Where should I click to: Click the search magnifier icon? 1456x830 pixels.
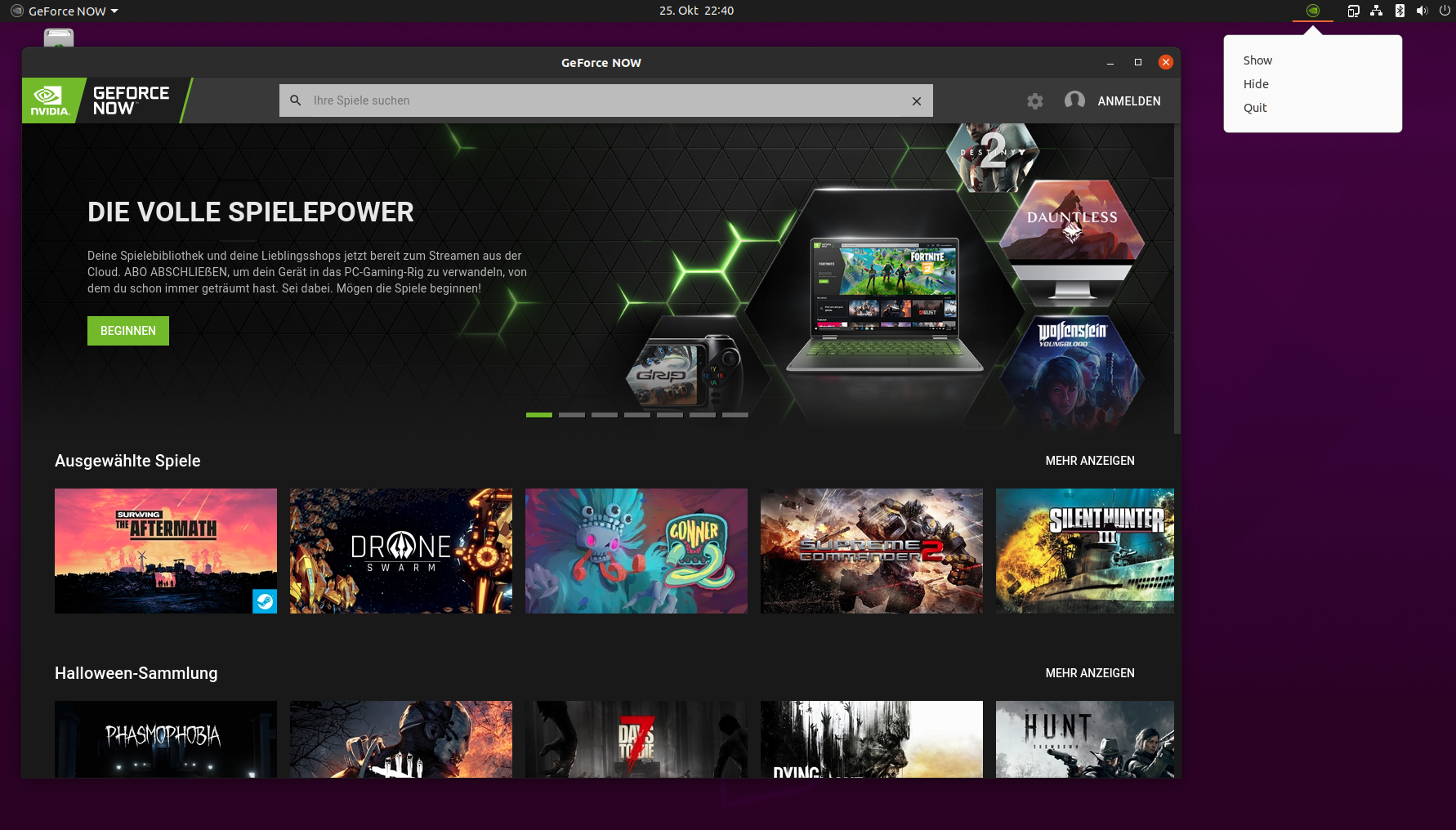[296, 100]
